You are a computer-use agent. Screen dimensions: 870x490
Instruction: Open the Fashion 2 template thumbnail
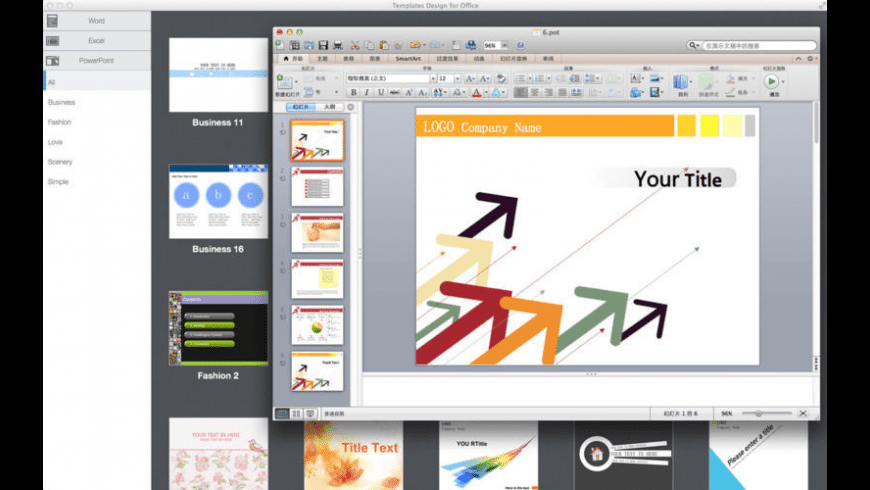click(x=218, y=329)
